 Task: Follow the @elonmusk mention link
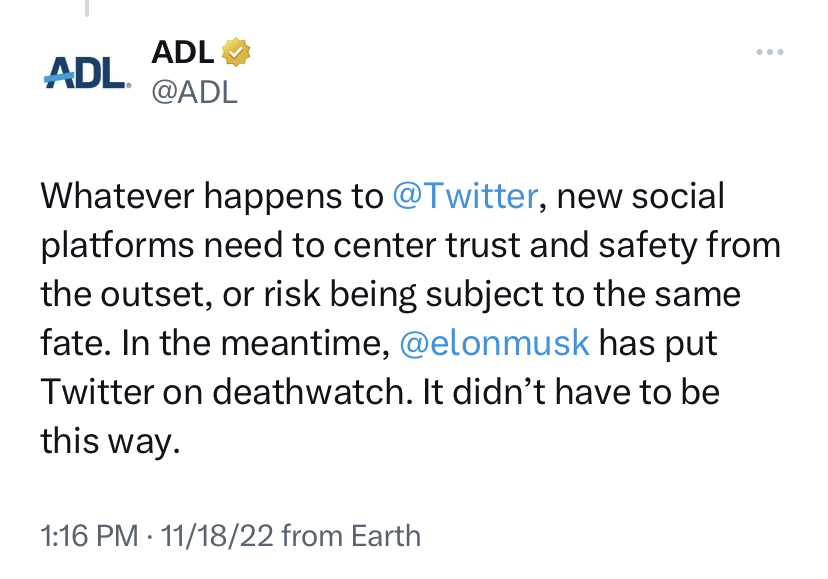coord(494,343)
